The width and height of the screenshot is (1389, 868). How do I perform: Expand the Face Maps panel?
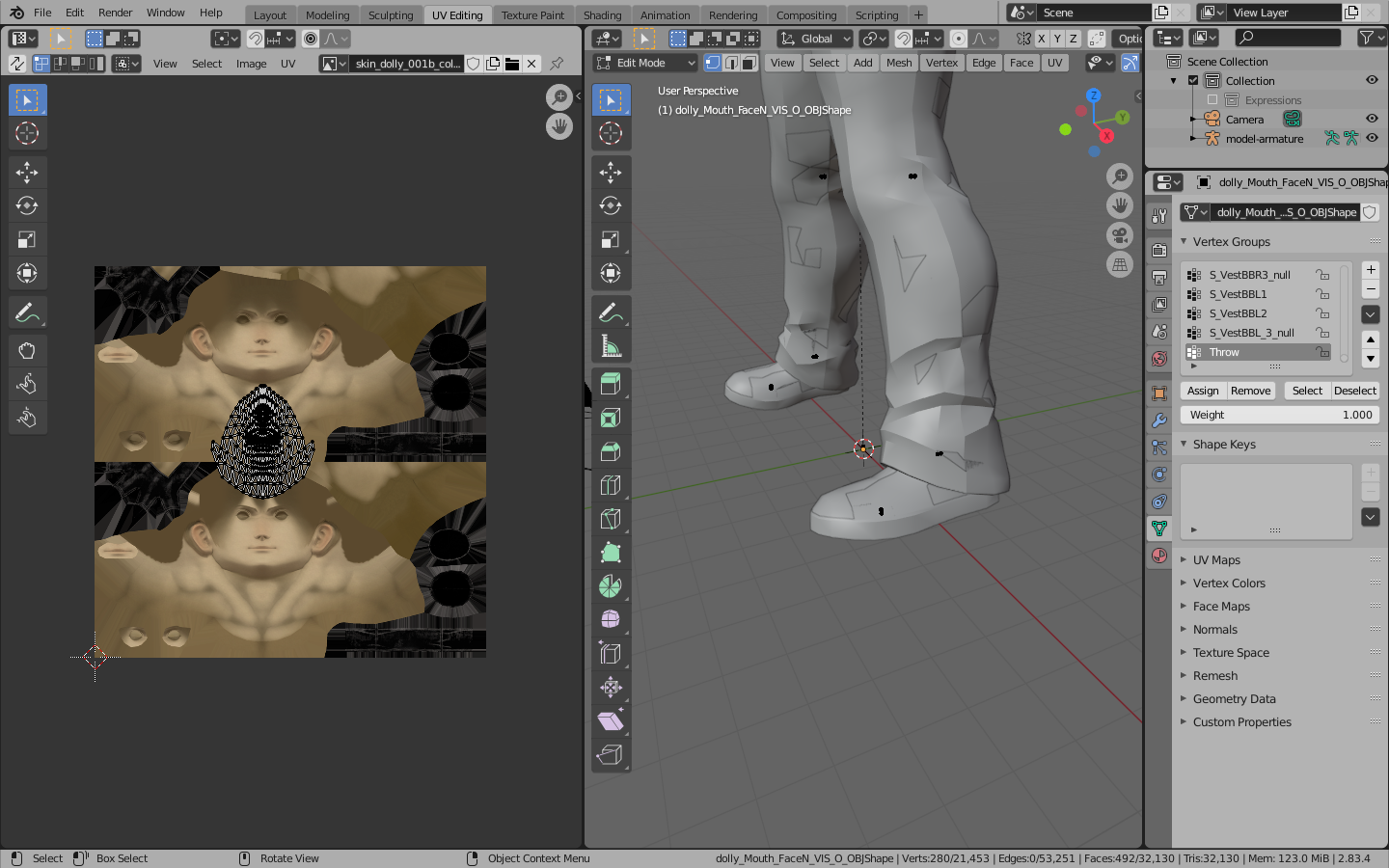coord(1221,607)
